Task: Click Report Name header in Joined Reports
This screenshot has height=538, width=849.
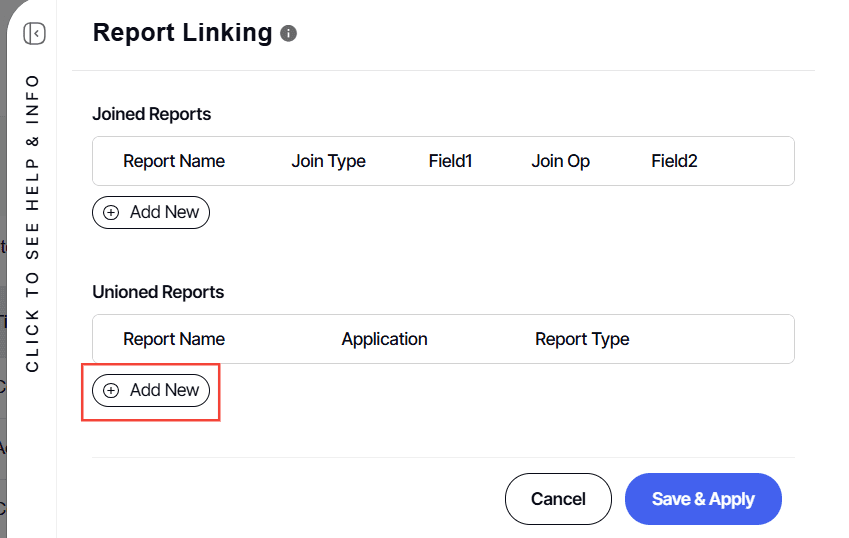Action: pyautogui.click(x=174, y=161)
